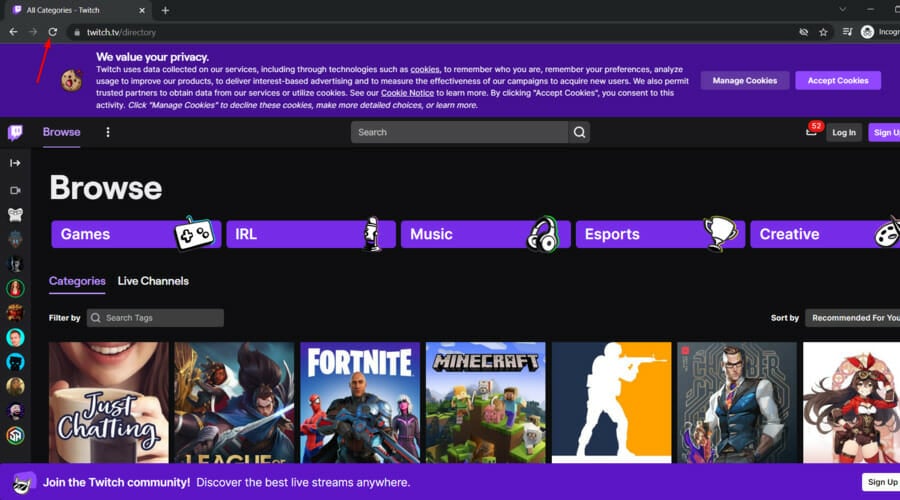Open the tab search chevron in the title bar

point(842,9)
